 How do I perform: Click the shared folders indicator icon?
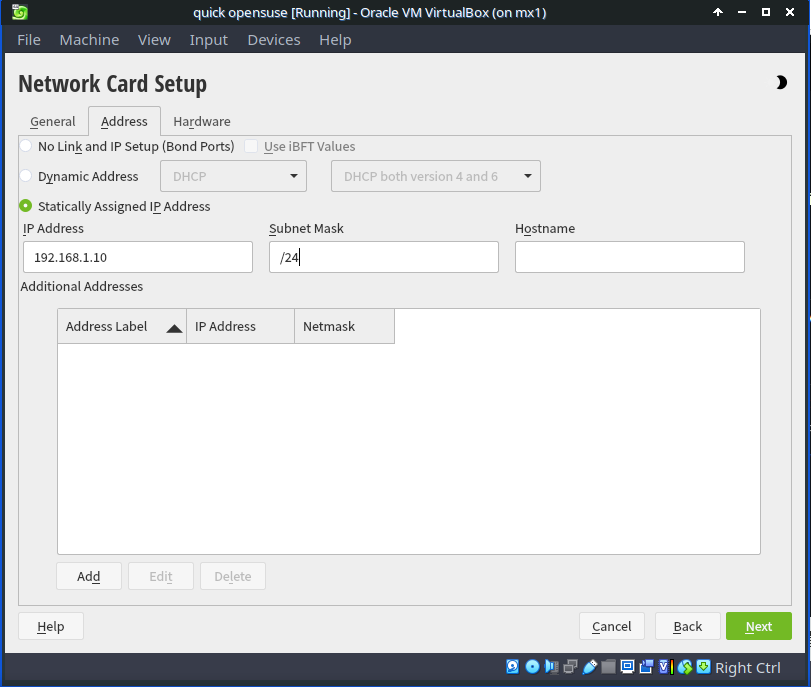(608, 667)
